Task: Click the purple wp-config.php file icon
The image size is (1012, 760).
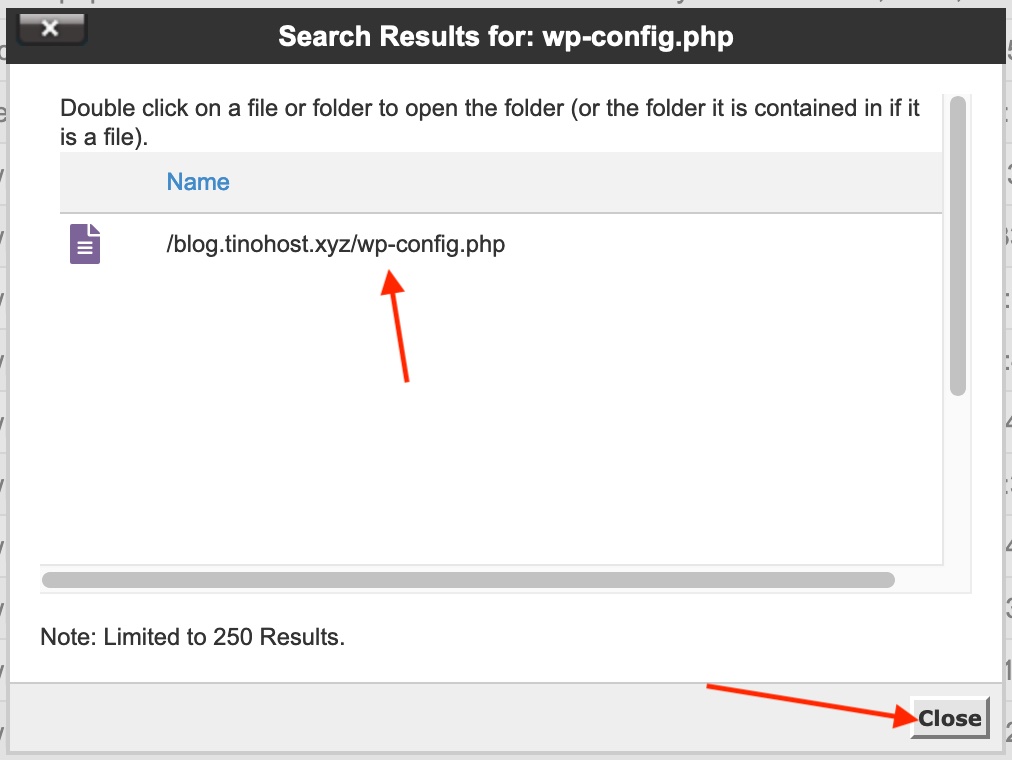Action: (x=85, y=244)
